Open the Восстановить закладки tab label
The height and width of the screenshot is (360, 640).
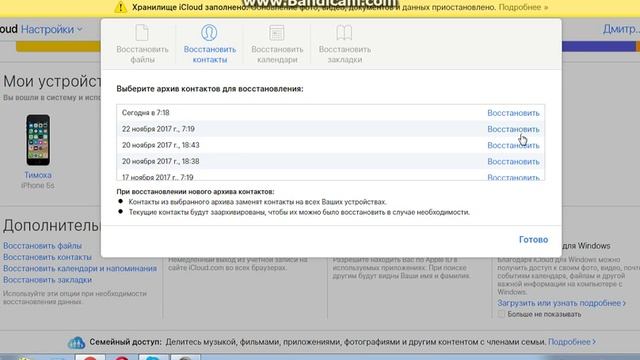[x=345, y=54]
